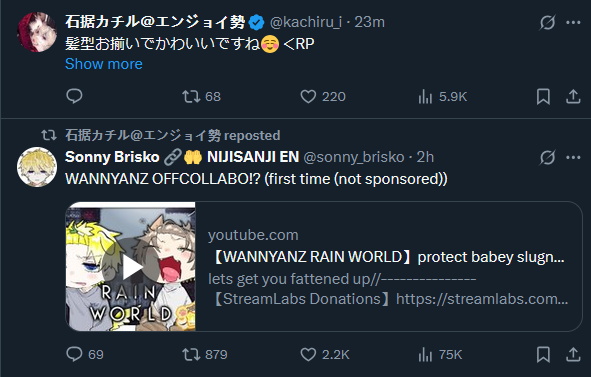
Task: Reply to the kachiru_i post
Action: [x=74, y=96]
